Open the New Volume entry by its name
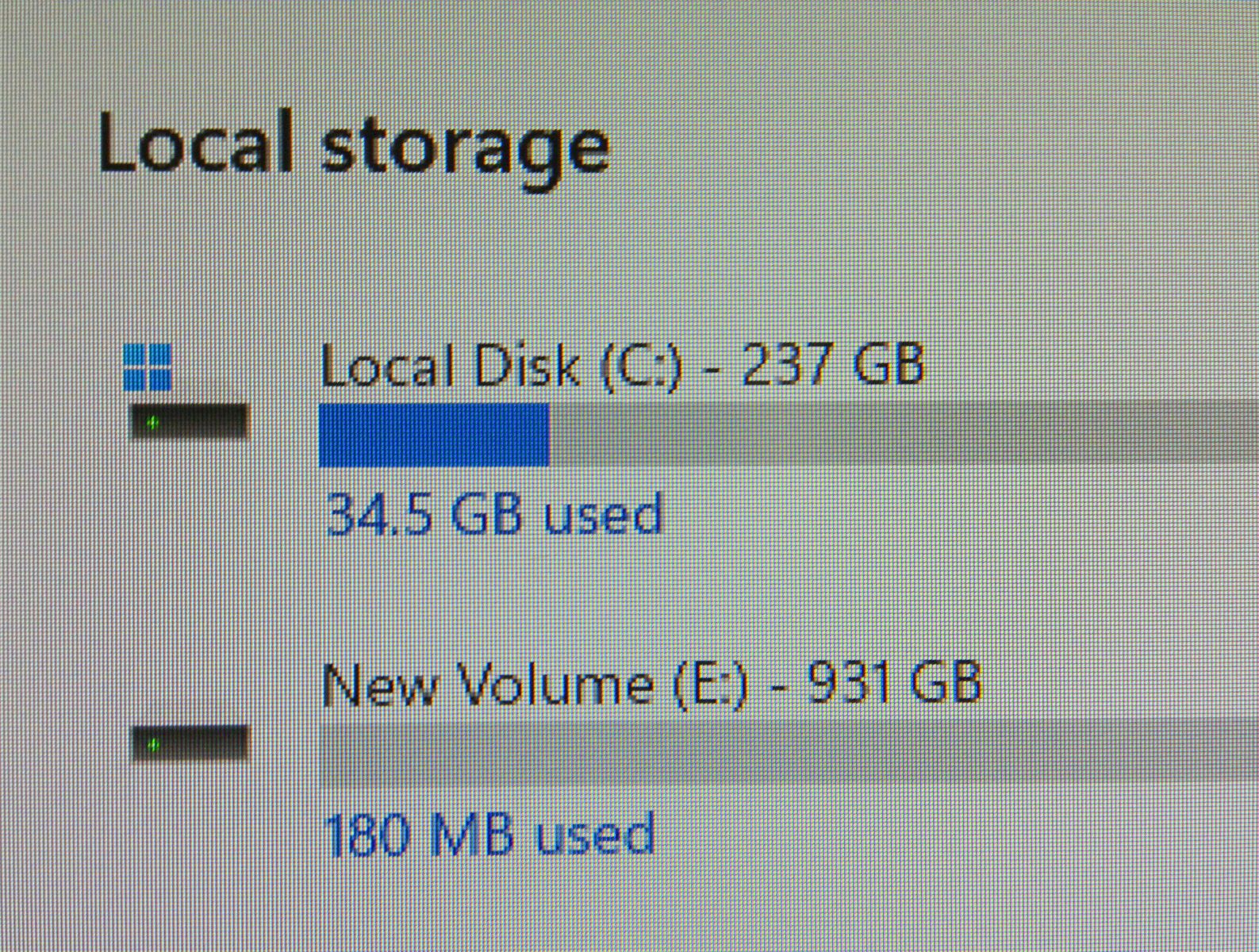The width and height of the screenshot is (1259, 952). pos(487,685)
